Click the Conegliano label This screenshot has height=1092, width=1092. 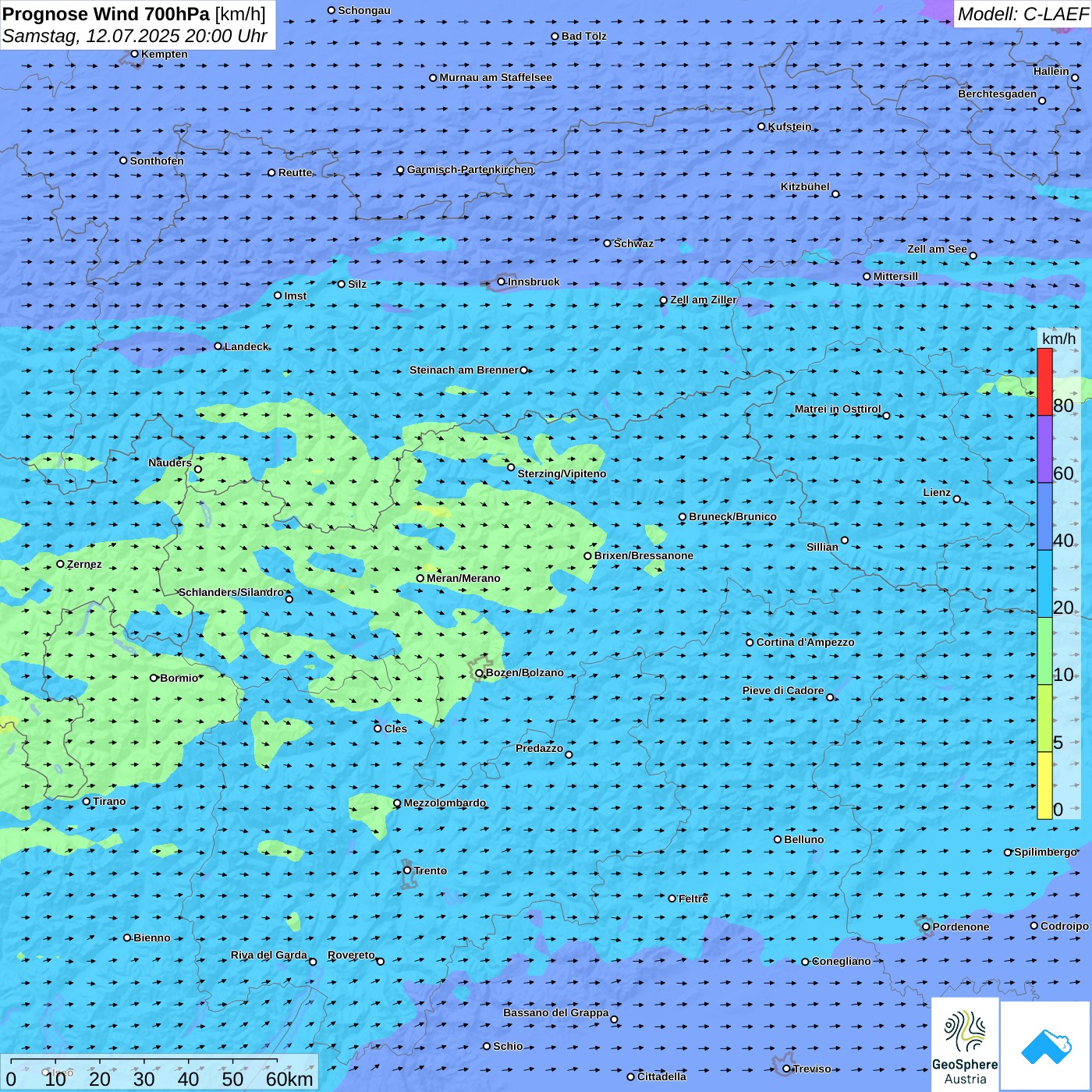point(841,961)
